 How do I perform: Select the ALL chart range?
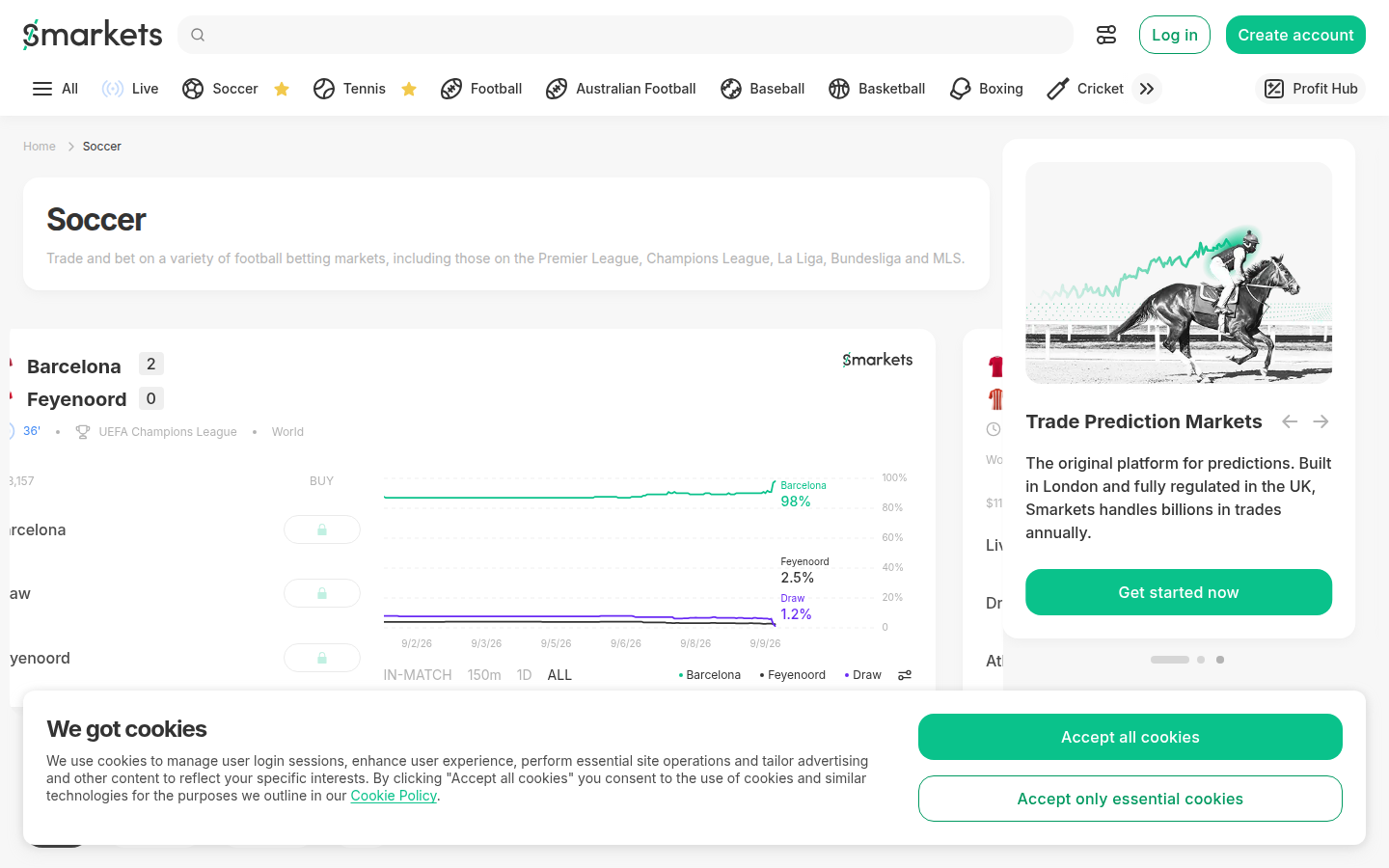(x=559, y=675)
